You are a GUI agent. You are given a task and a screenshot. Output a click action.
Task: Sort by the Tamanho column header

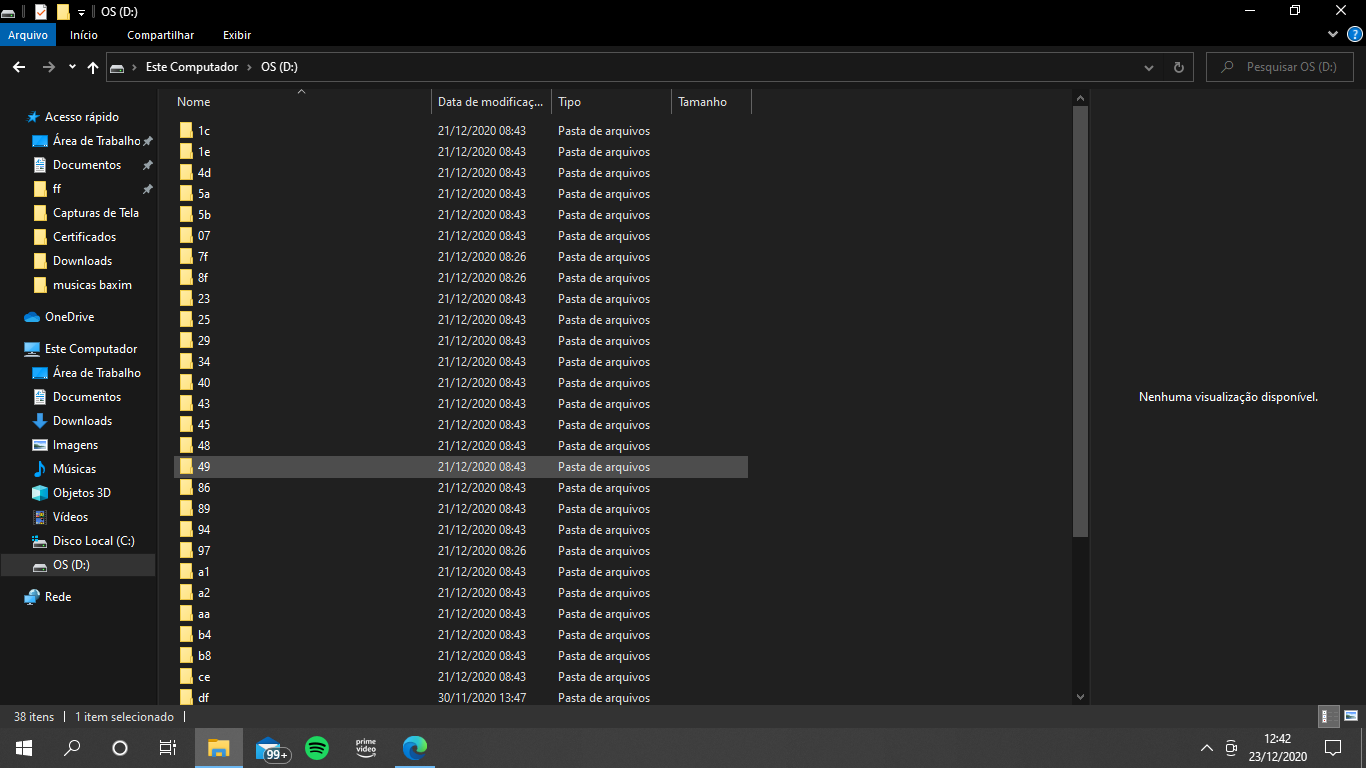point(711,101)
